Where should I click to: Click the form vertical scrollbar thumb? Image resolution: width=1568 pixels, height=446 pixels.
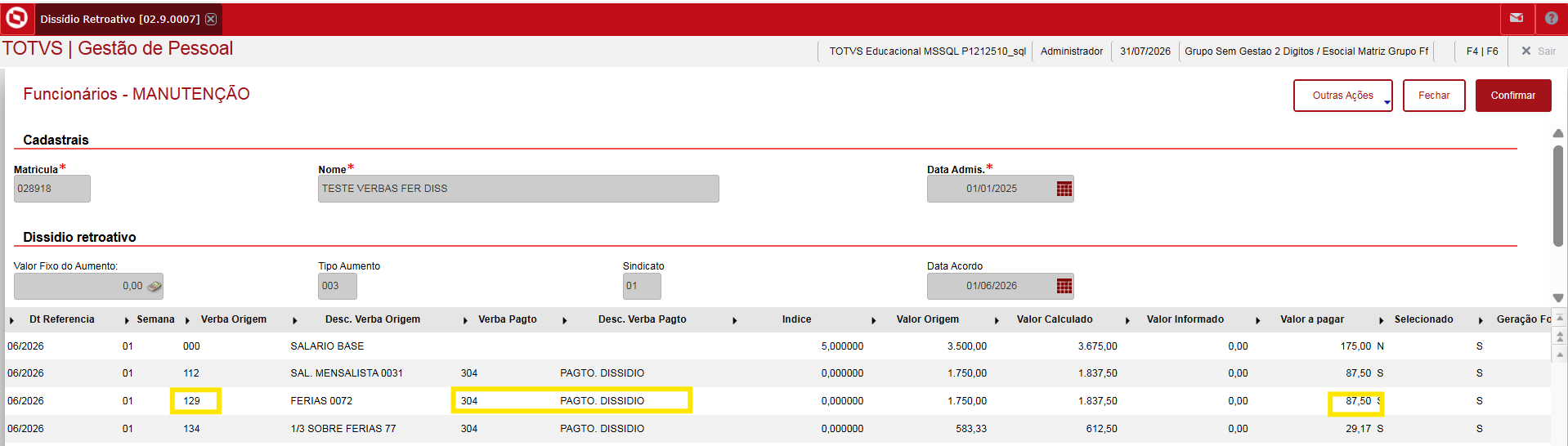tap(1557, 195)
